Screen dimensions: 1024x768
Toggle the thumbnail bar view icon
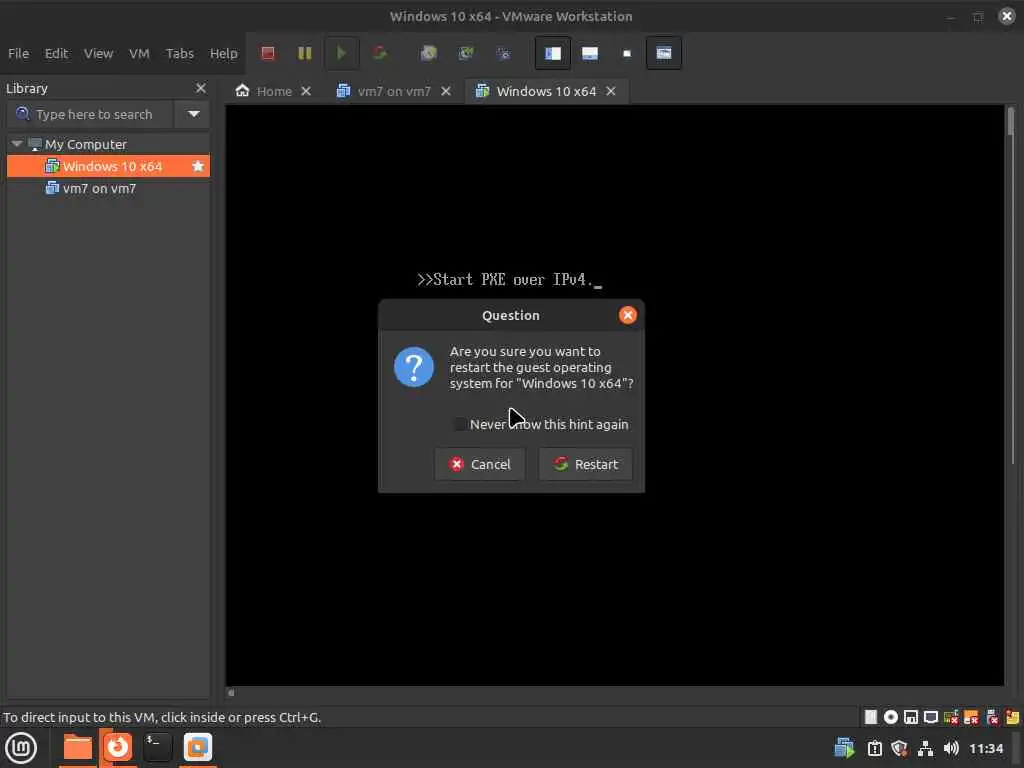(x=590, y=53)
